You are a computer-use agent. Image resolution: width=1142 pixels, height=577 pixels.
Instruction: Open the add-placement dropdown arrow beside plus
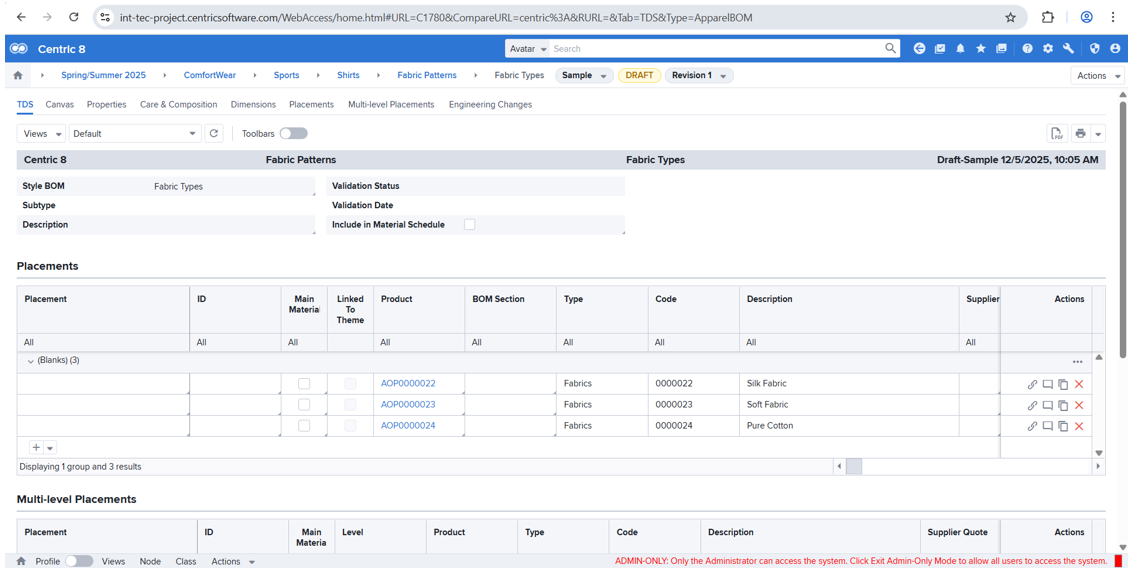coord(50,448)
